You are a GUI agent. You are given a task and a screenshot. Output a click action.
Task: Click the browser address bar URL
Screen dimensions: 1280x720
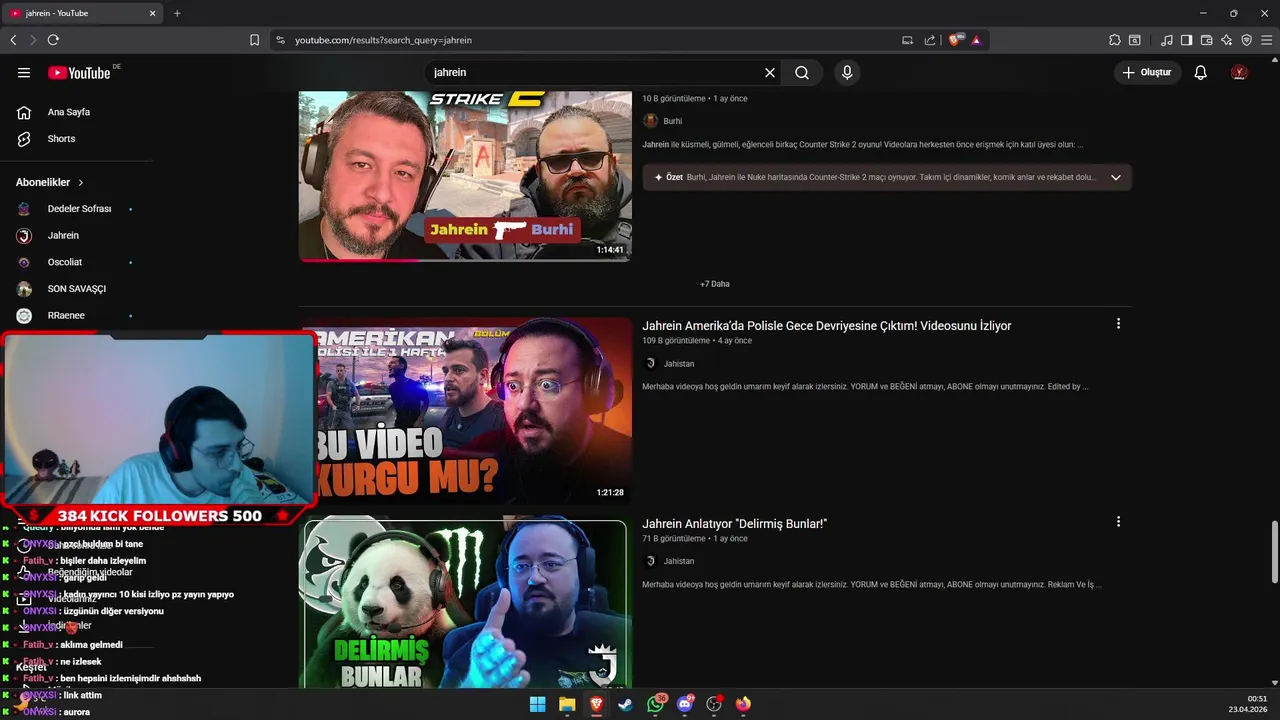[383, 40]
